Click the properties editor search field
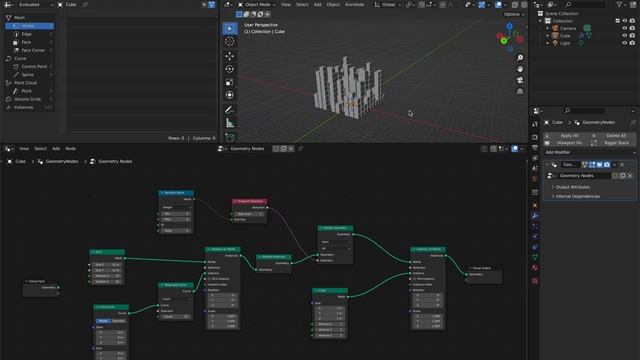 pyautogui.click(x=584, y=111)
